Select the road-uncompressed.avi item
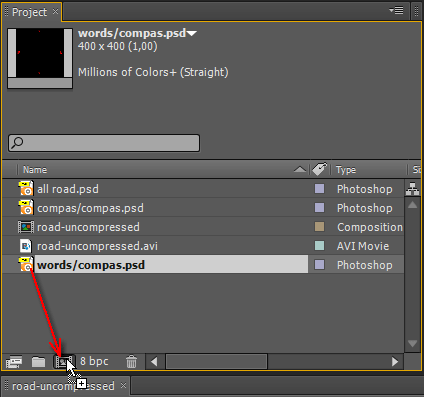Viewport: 424px width, 397px height. pos(97,246)
